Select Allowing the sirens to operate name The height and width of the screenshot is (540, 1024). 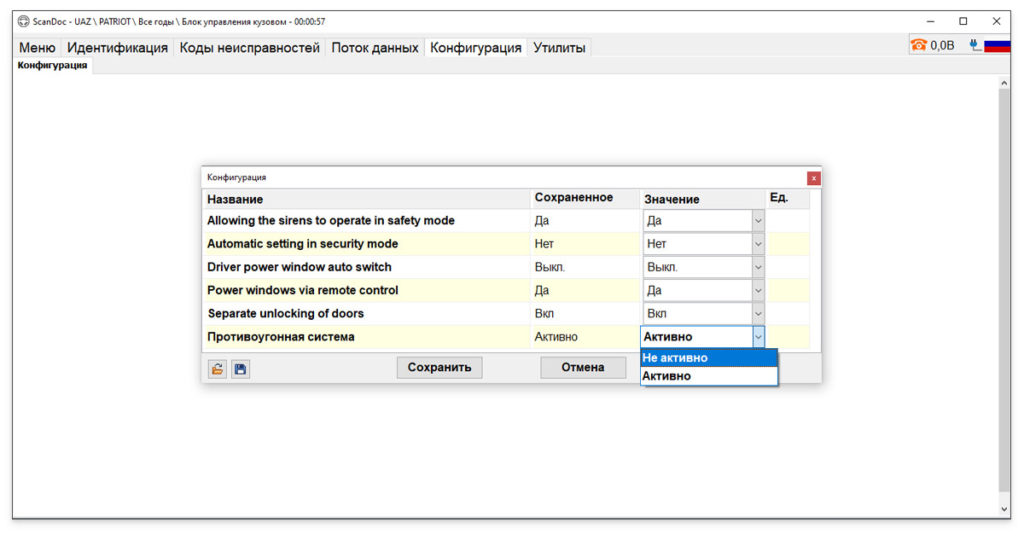point(330,221)
